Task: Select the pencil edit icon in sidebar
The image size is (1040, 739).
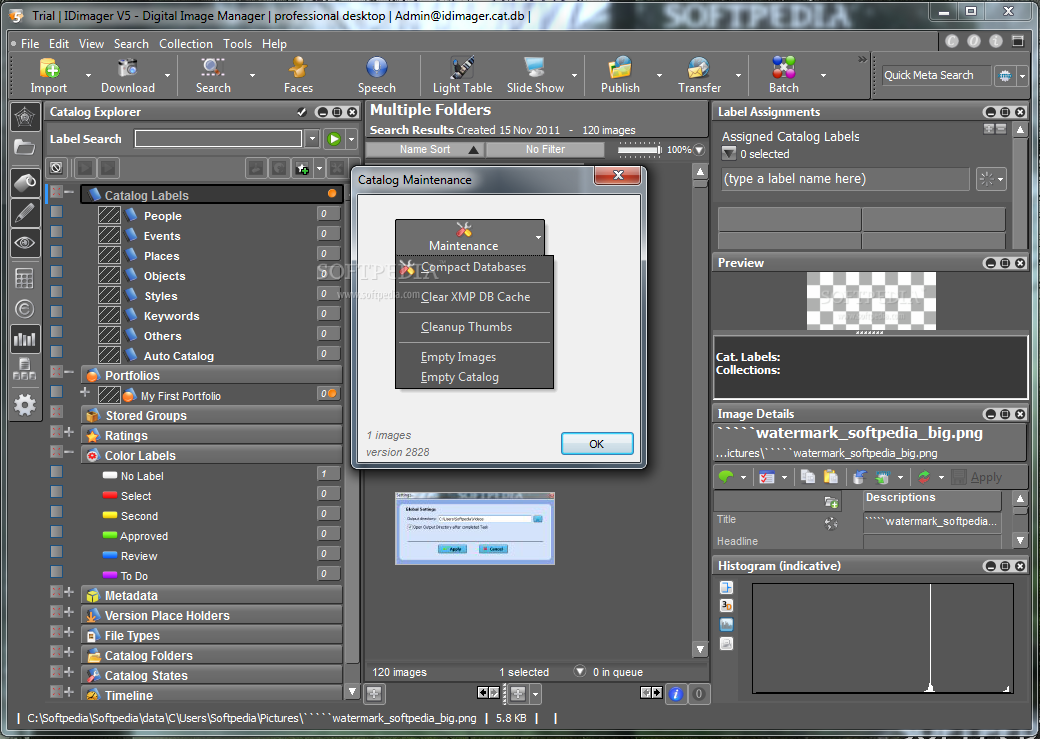Action: [25, 213]
